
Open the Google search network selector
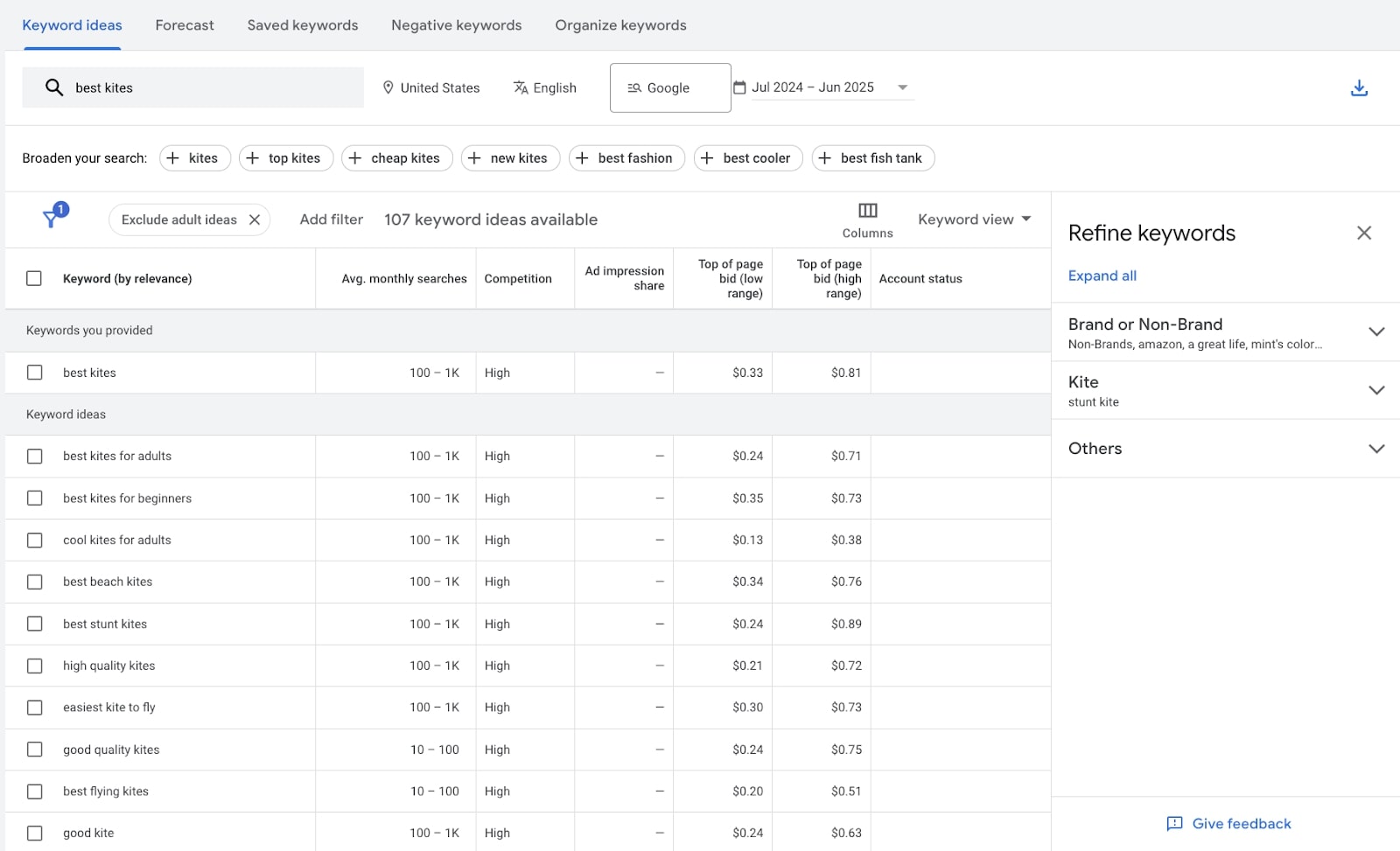(670, 87)
